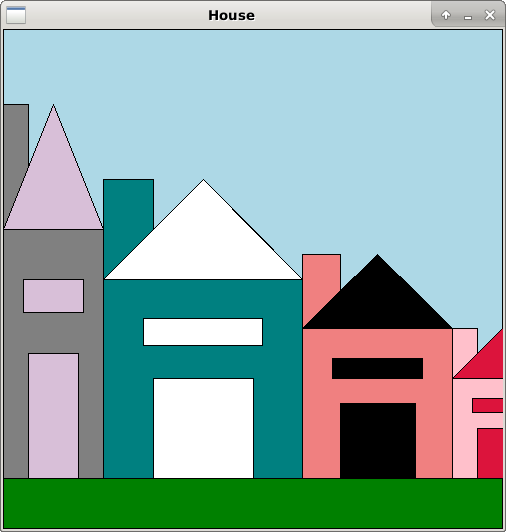Click the maximize arrow button
Viewport: 506px width, 532px height.
(x=446, y=15)
